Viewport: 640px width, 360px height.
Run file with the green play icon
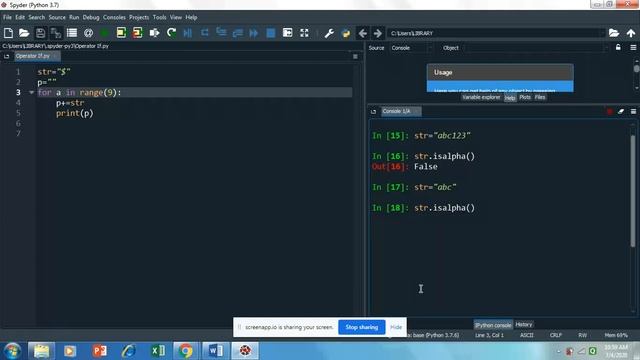coord(104,33)
